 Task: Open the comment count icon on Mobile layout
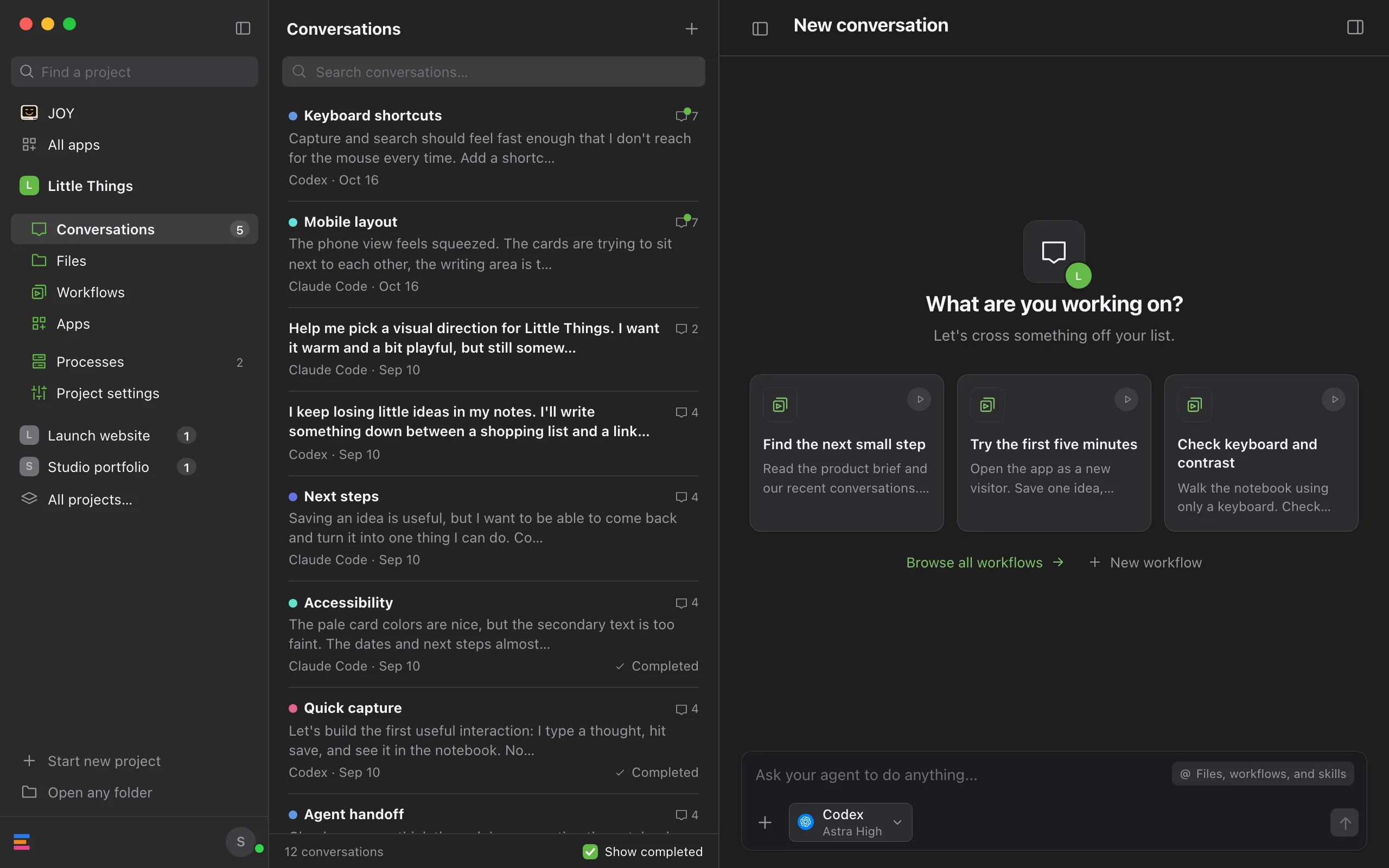(x=686, y=221)
